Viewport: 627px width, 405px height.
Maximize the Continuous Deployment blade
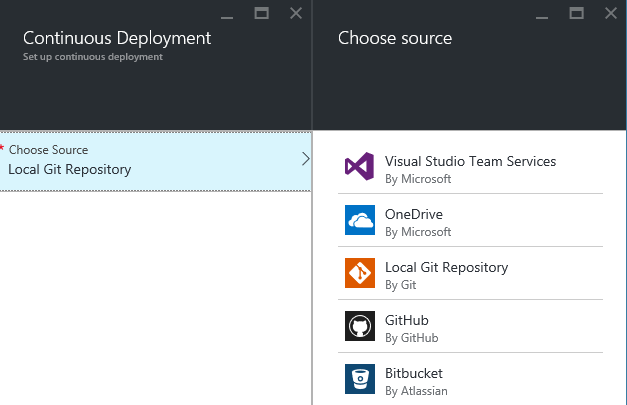pyautogui.click(x=262, y=13)
